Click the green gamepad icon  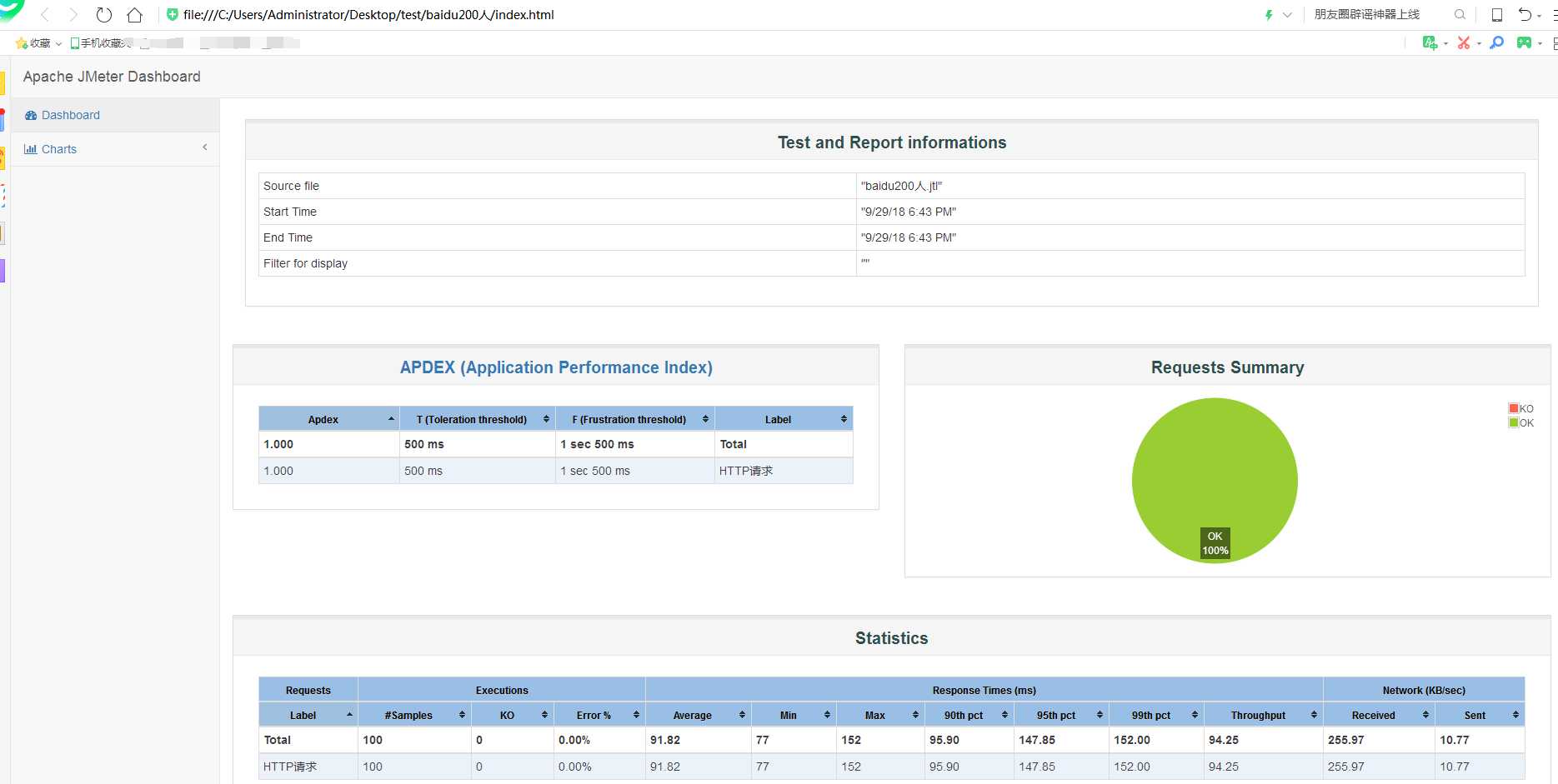pyautogui.click(x=1524, y=42)
